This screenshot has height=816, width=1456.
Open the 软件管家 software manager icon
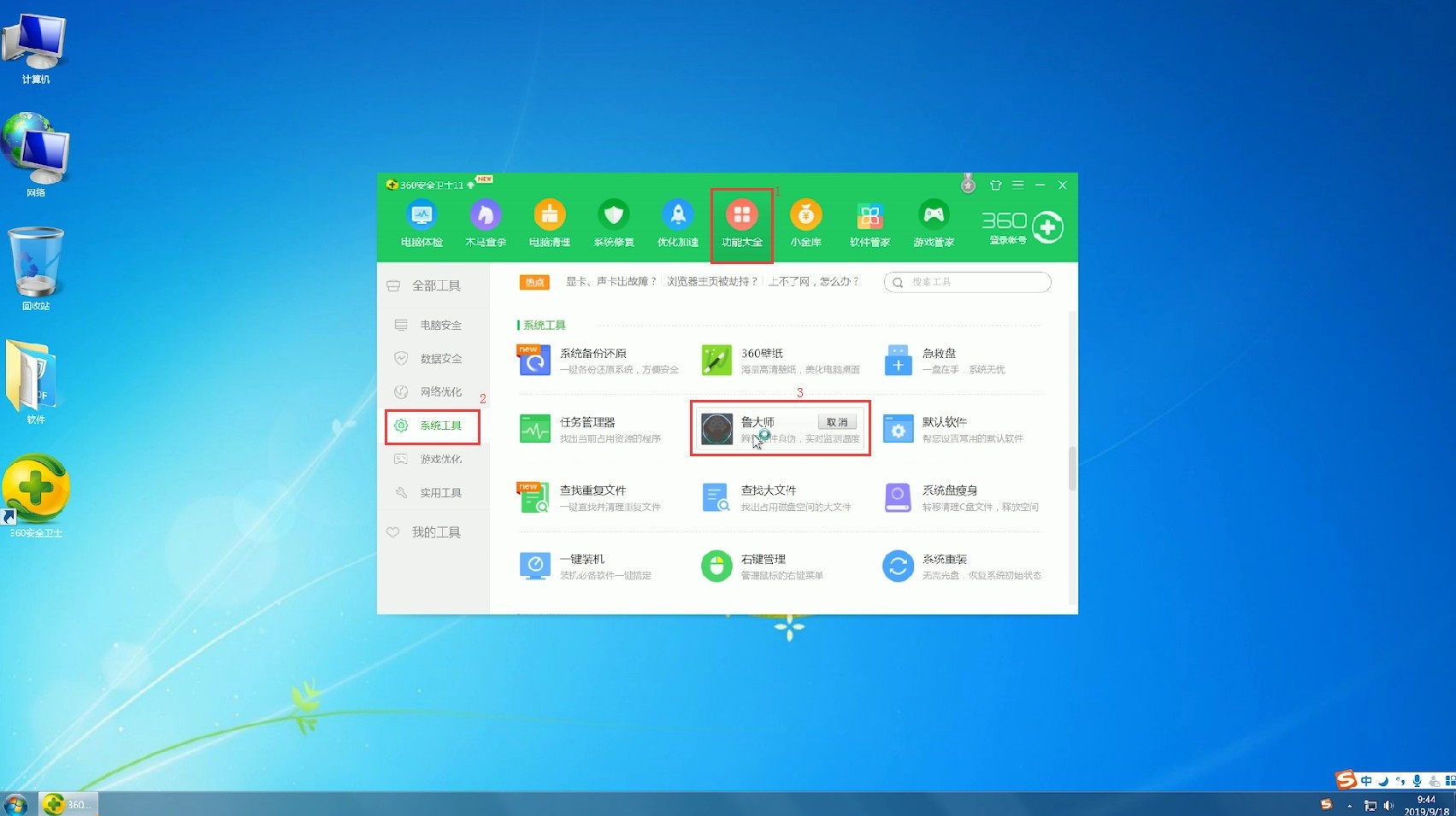(x=869, y=215)
